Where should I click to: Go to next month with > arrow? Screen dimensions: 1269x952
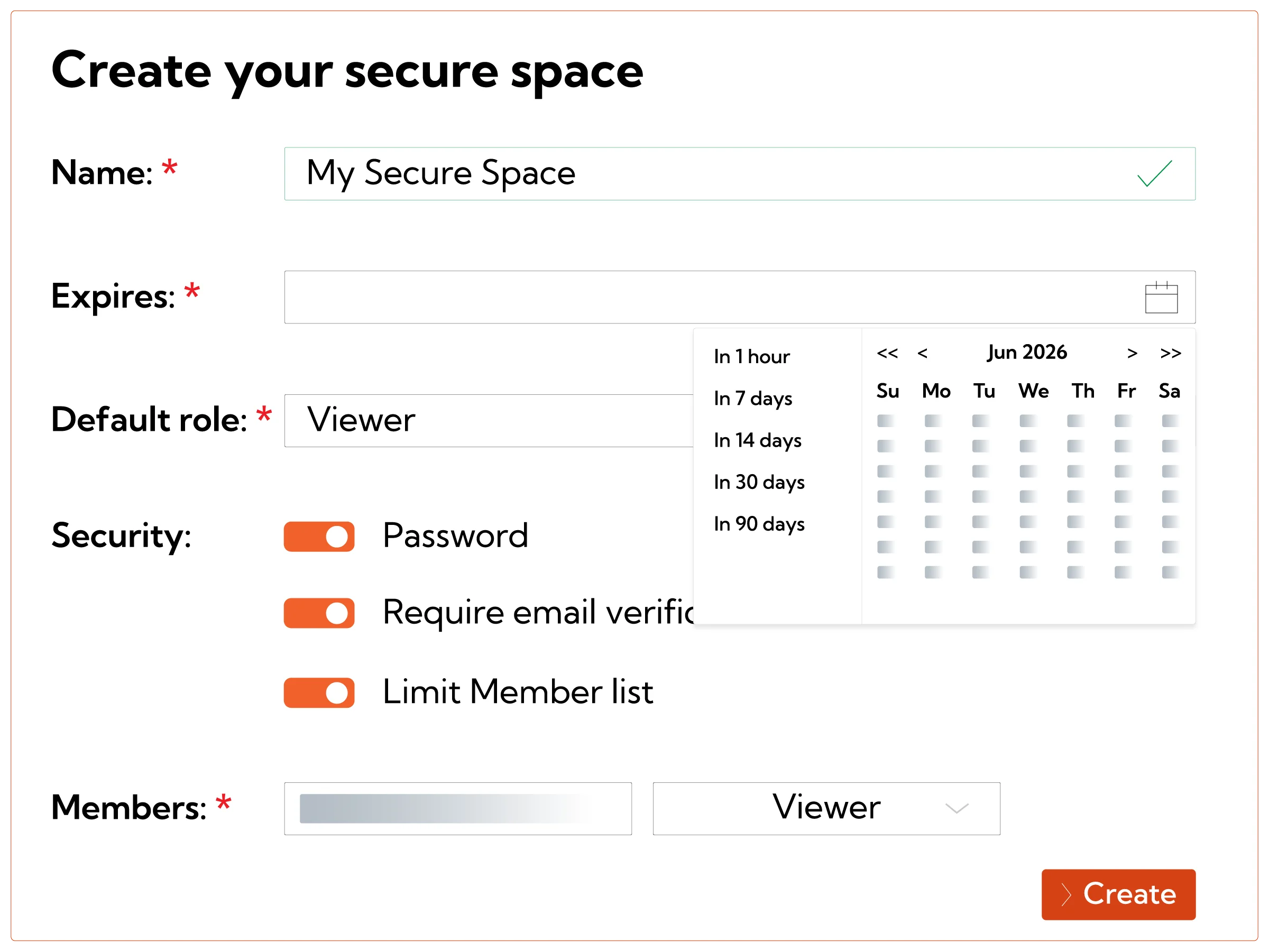click(1132, 353)
